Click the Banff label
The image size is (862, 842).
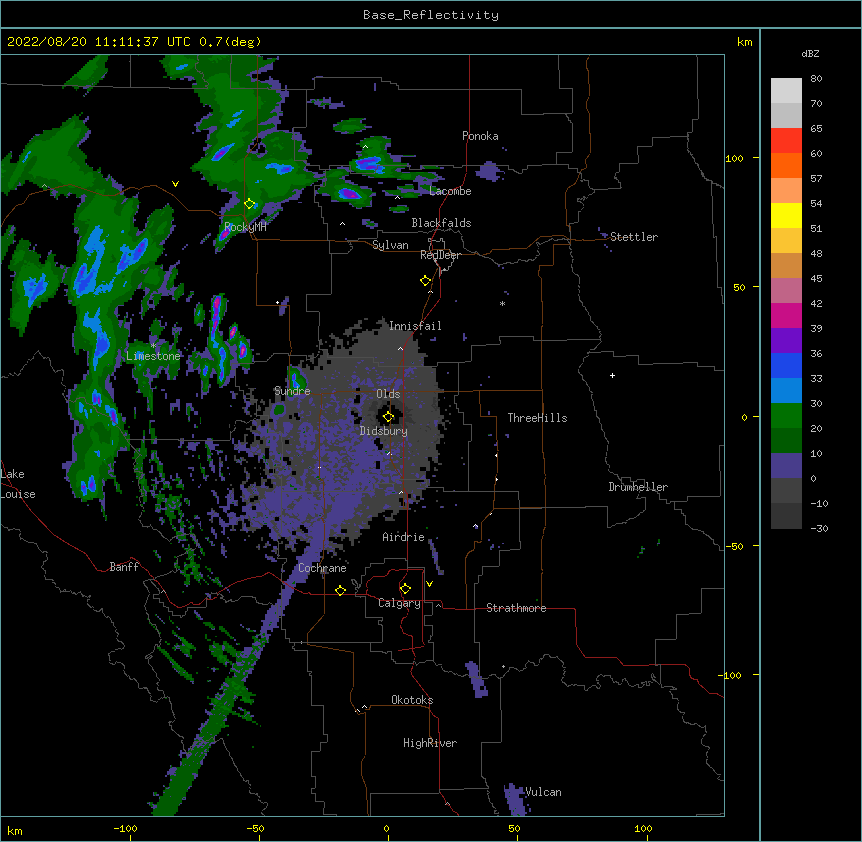(x=124, y=567)
